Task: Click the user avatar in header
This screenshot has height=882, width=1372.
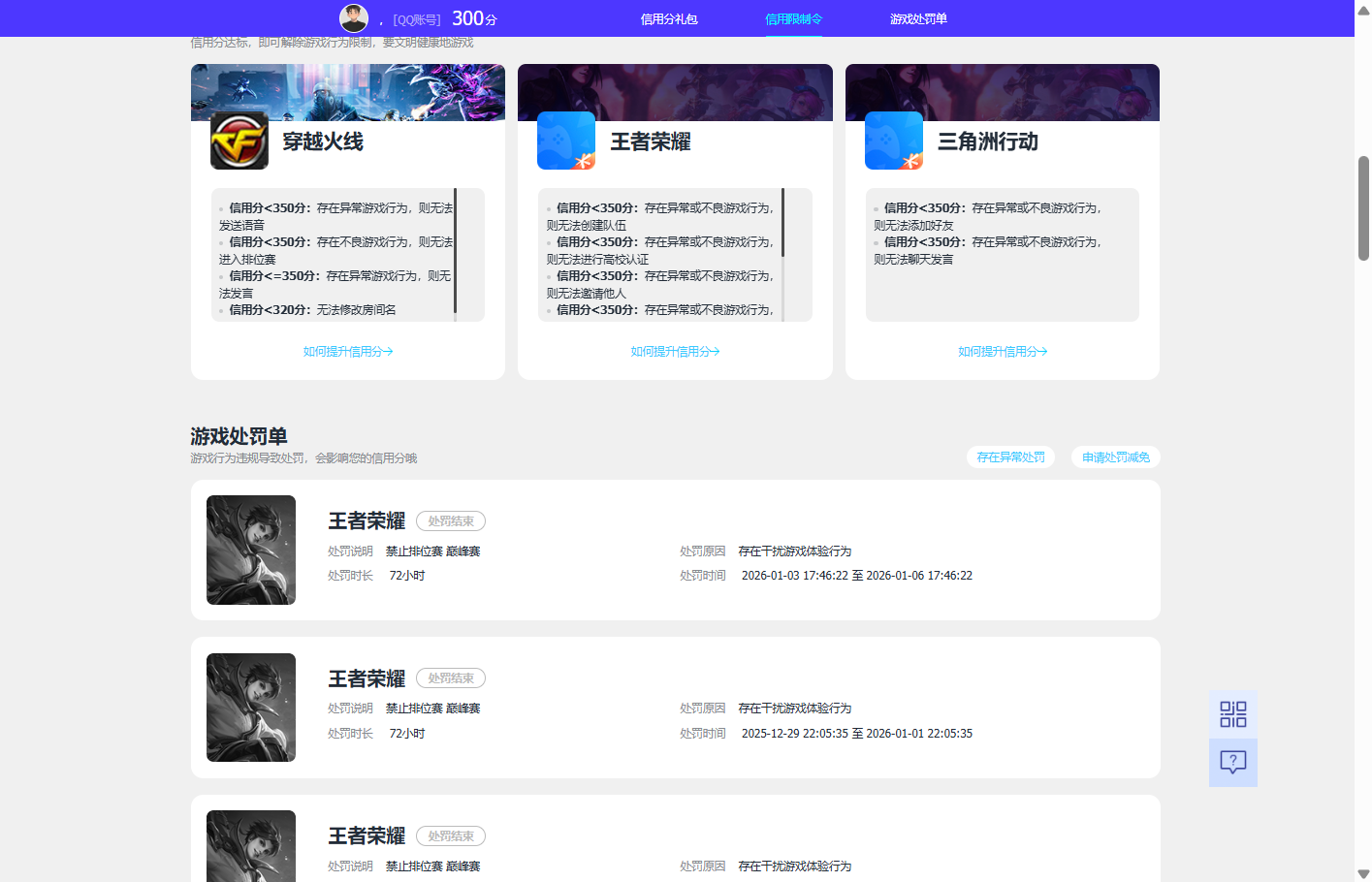Action: pos(353,18)
